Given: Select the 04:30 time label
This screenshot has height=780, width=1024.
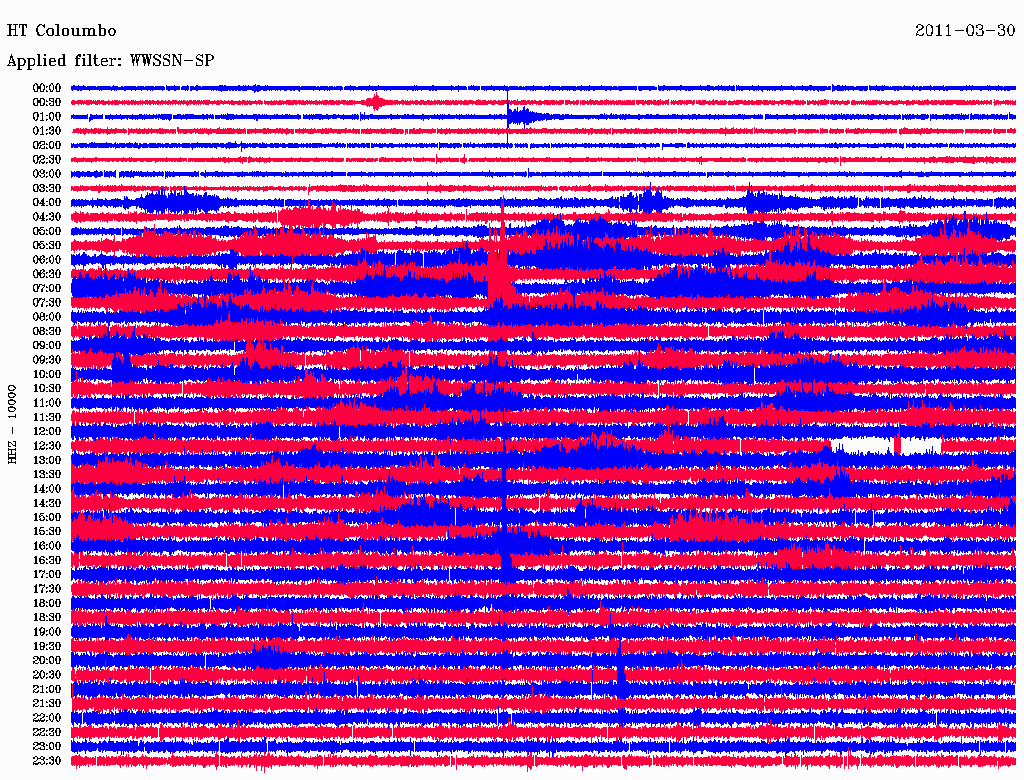Looking at the screenshot, I should pyautogui.click(x=46, y=217).
